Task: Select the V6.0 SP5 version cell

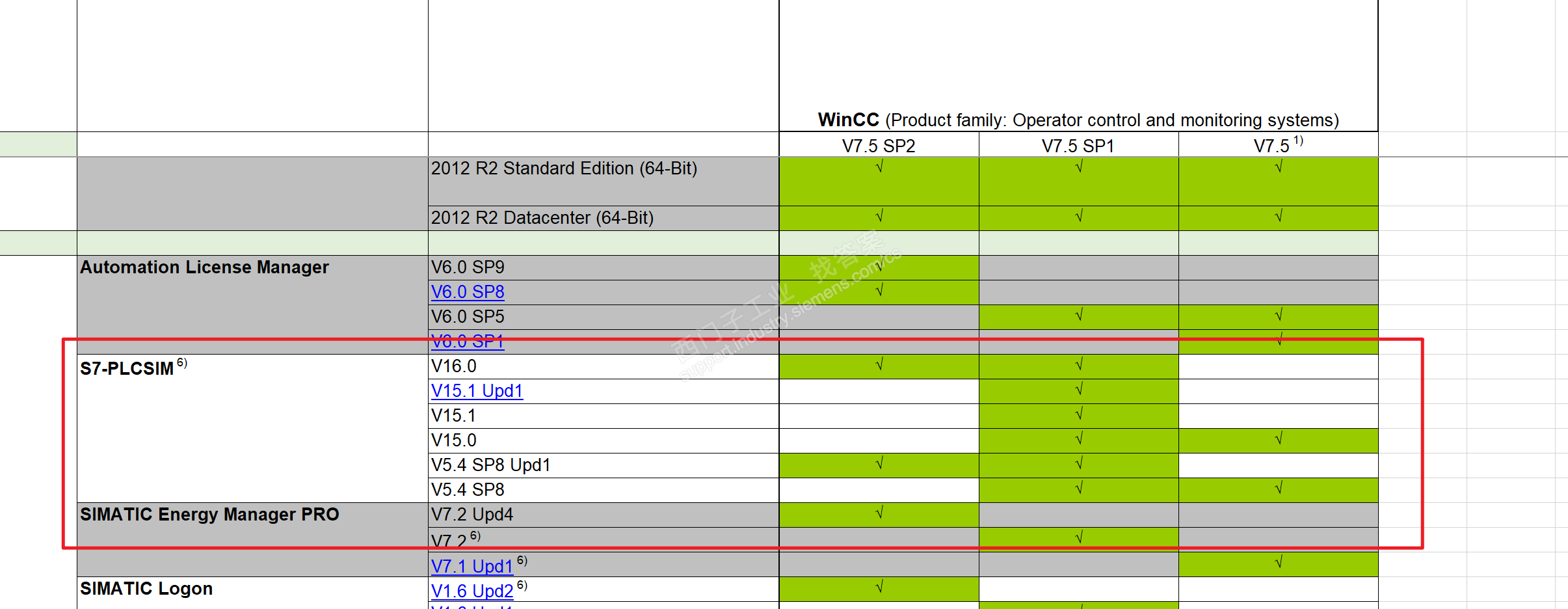Action: point(604,317)
